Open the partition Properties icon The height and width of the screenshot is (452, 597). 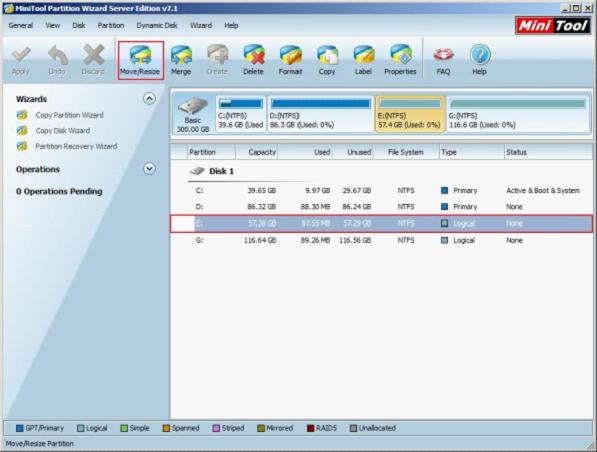pos(401,55)
